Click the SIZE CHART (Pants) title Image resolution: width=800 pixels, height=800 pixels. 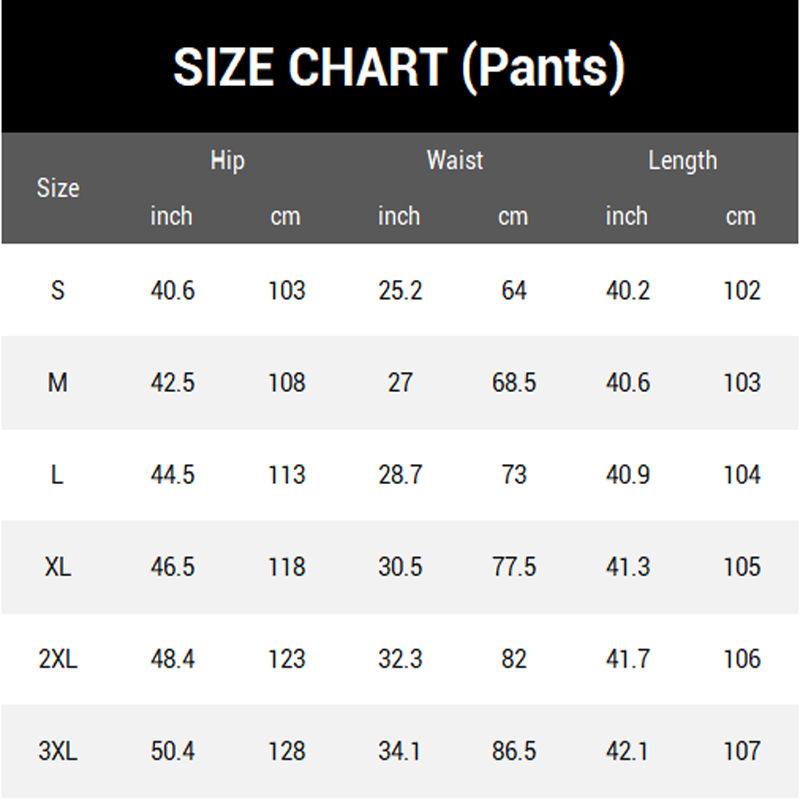pos(399,68)
